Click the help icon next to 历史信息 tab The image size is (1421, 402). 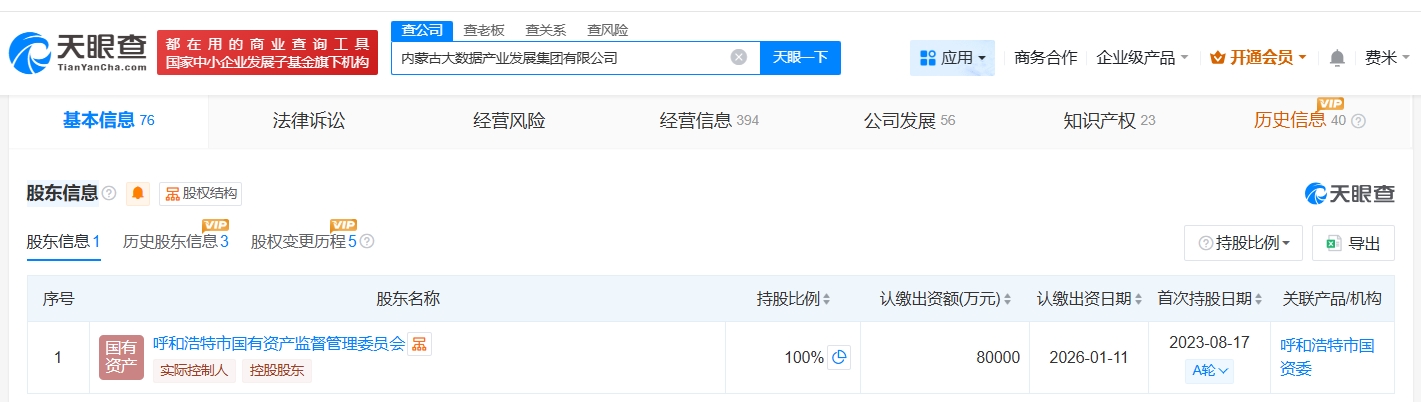1358,121
